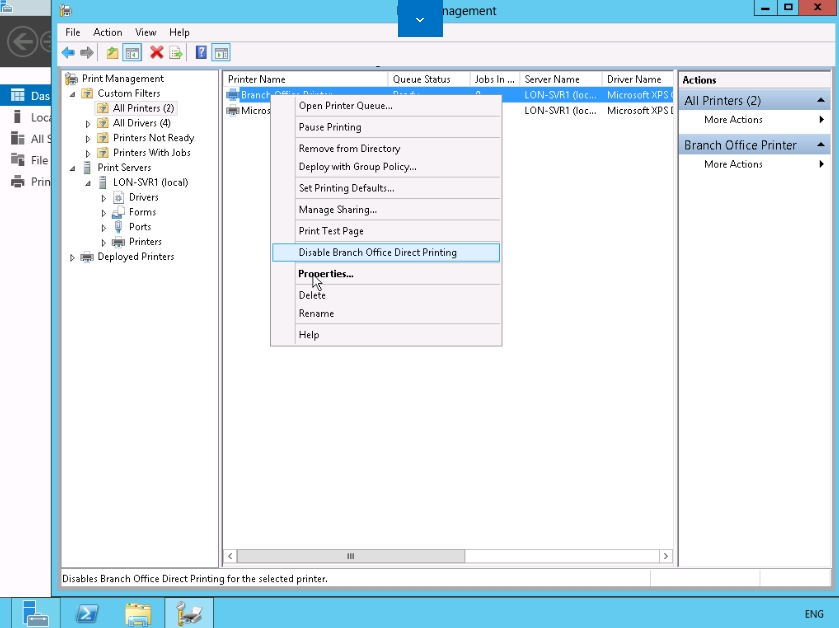
Task: Click the Forward arrow toolbar icon
Action: [x=86, y=52]
